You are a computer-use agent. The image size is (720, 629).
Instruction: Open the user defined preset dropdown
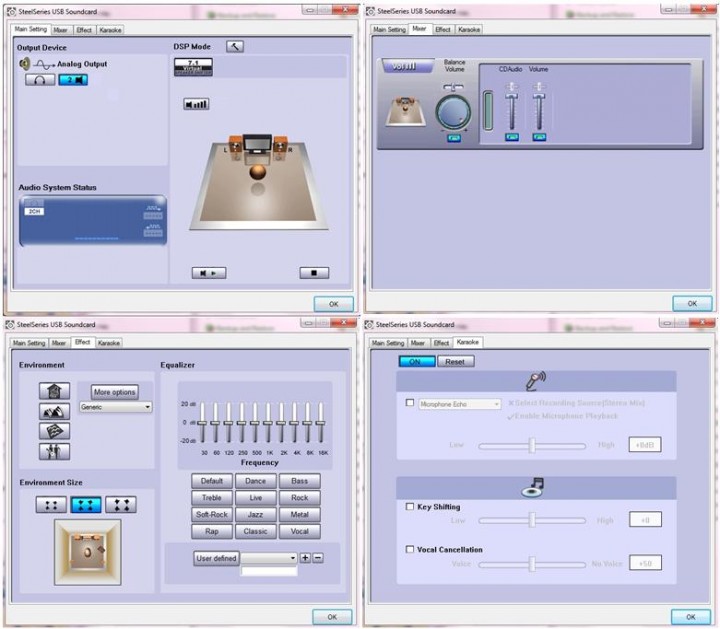point(269,558)
